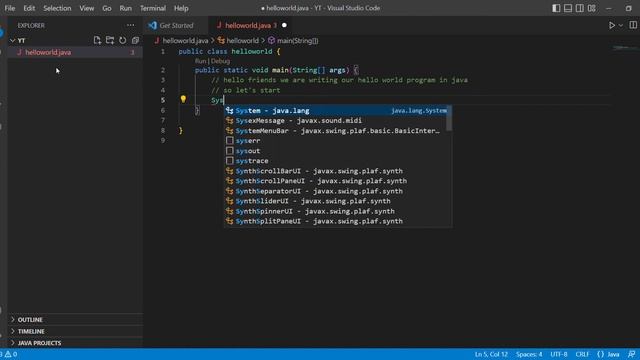
Task: Click the suggestion list scrollbar thumb
Action: coord(449,118)
